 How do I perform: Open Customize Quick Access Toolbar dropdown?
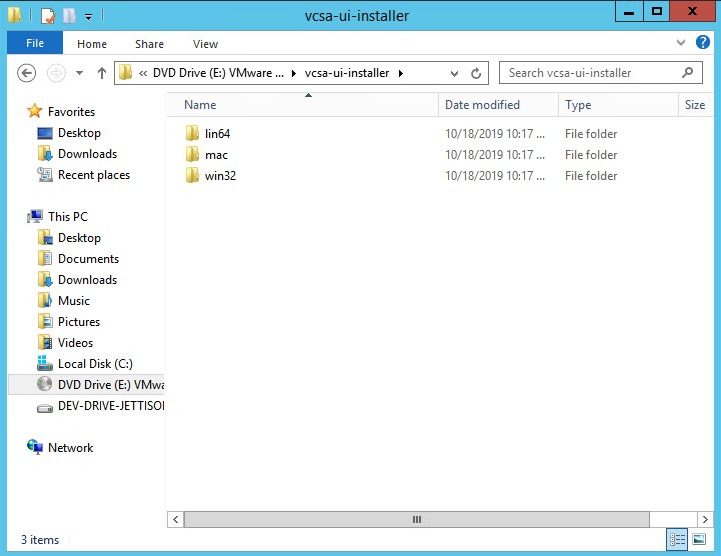[x=88, y=17]
